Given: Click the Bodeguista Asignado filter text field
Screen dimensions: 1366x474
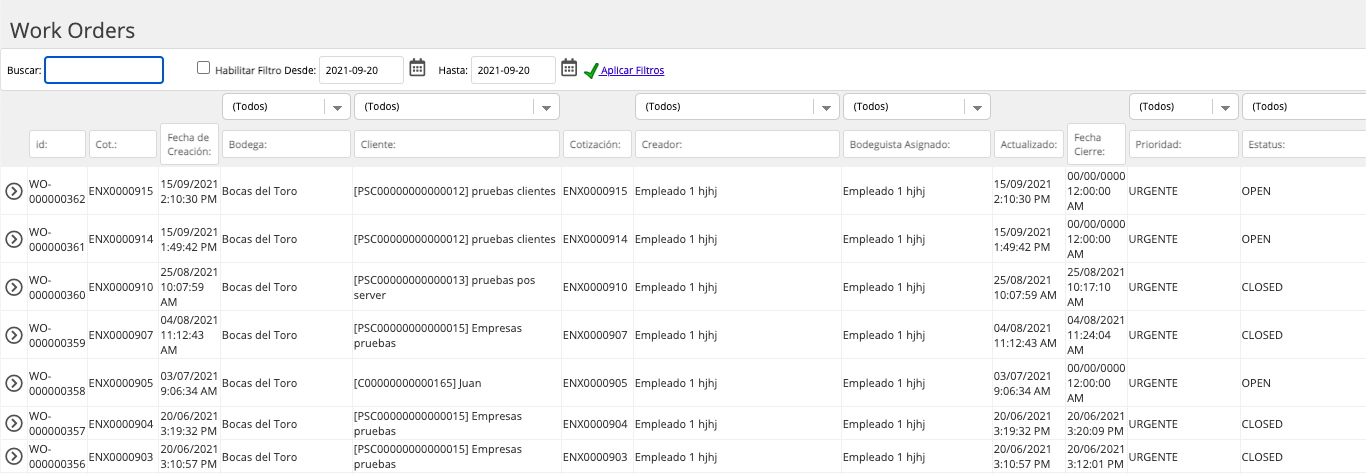Looking at the screenshot, I should (x=917, y=145).
